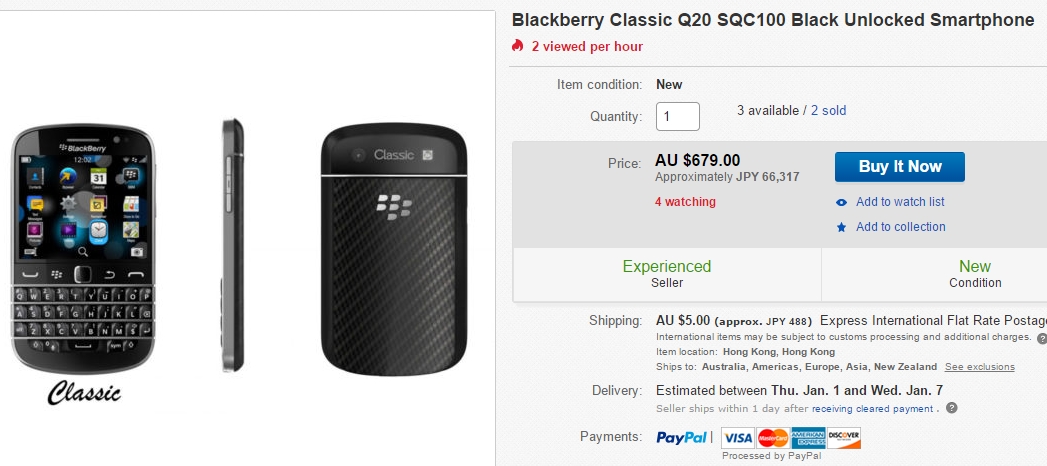This screenshot has height=466, width=1047.
Task: Select the Experienced Seller badge
Action: point(667,274)
